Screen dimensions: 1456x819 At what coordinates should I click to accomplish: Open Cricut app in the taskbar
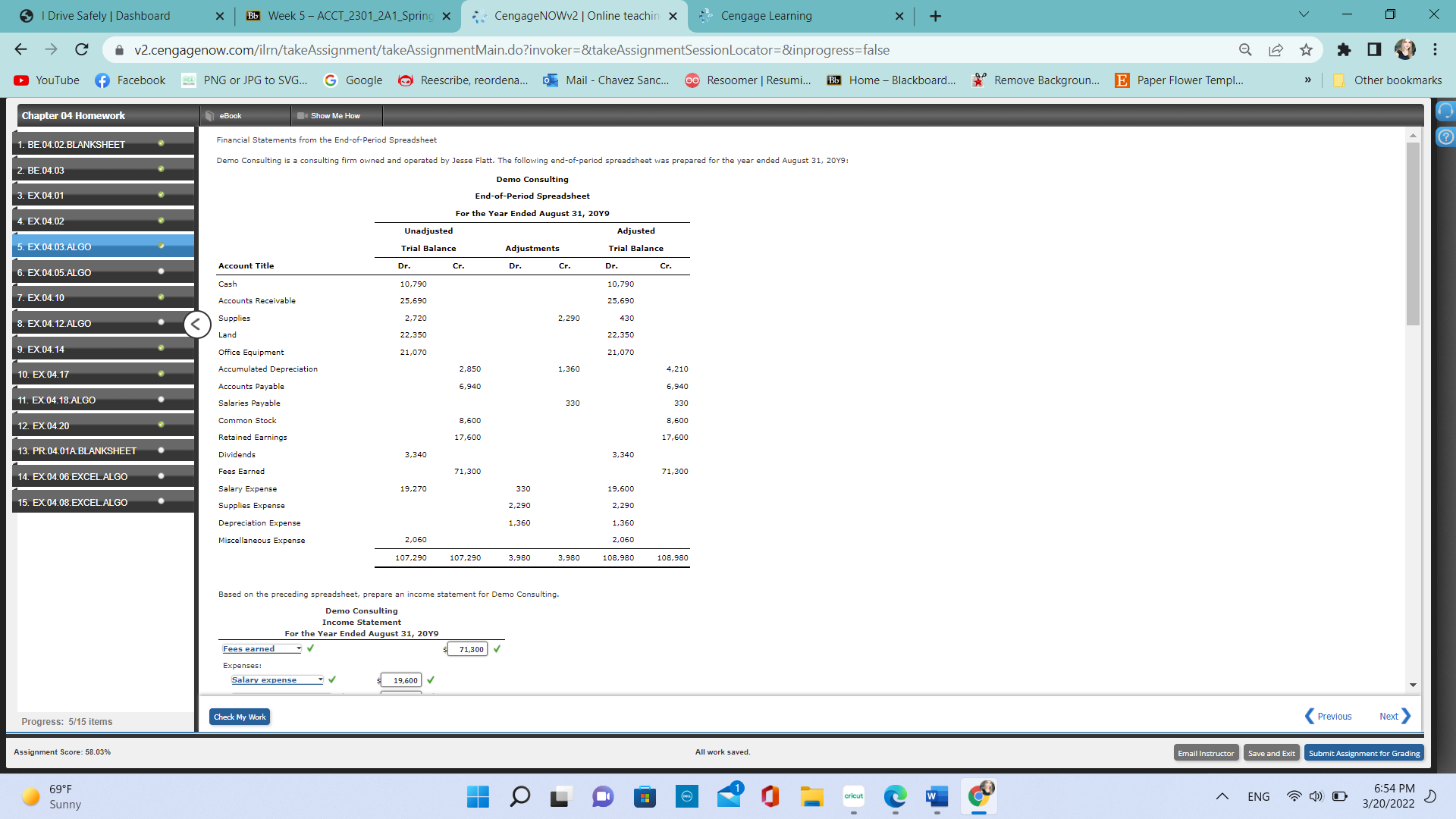[853, 796]
